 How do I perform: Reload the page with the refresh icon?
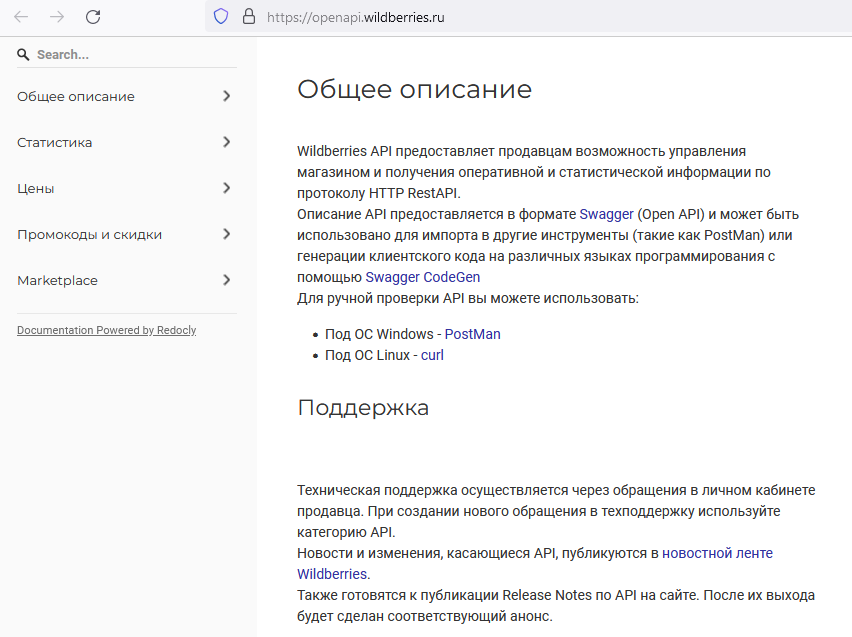tap(93, 17)
